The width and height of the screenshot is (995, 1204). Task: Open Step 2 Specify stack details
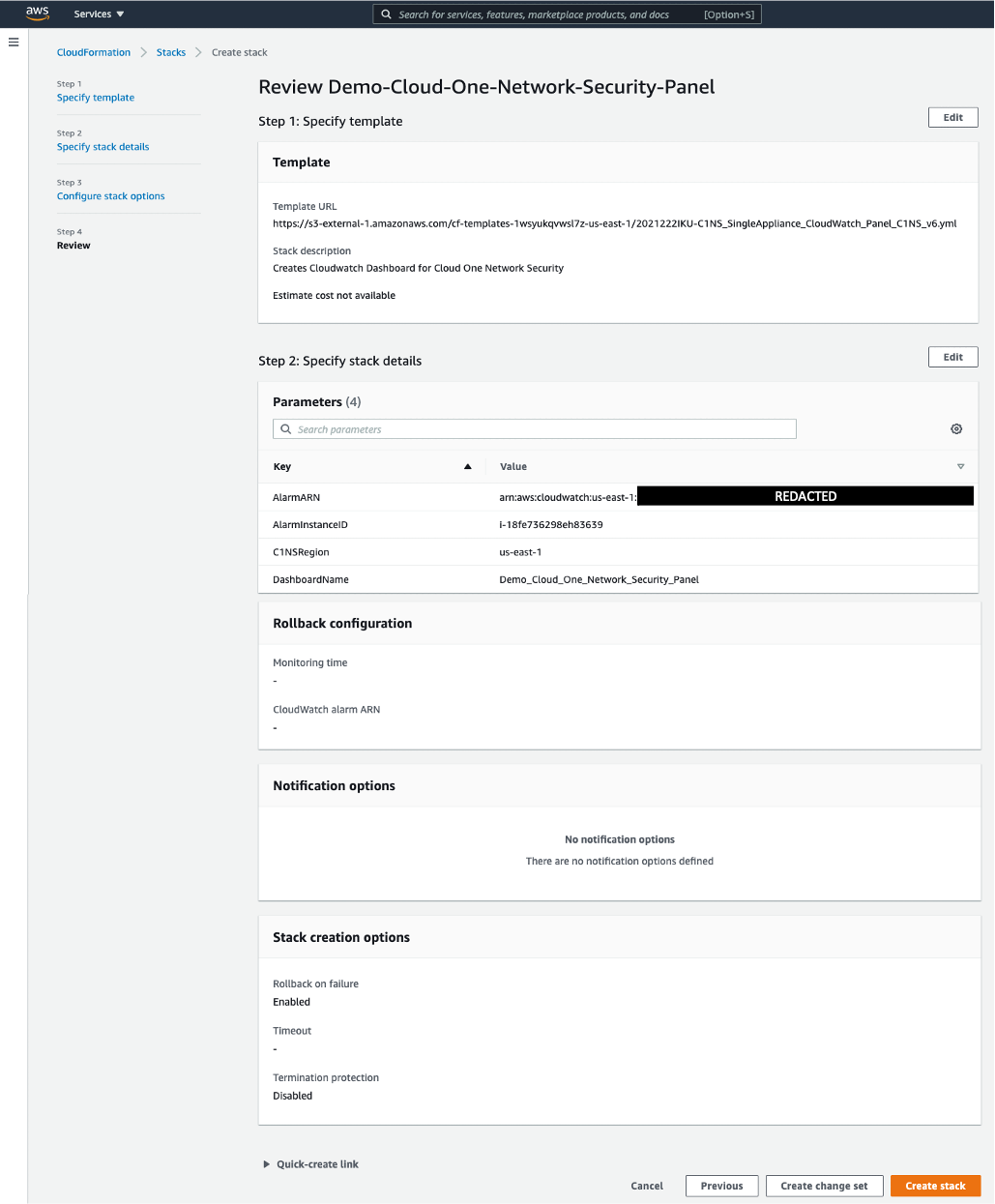click(103, 147)
